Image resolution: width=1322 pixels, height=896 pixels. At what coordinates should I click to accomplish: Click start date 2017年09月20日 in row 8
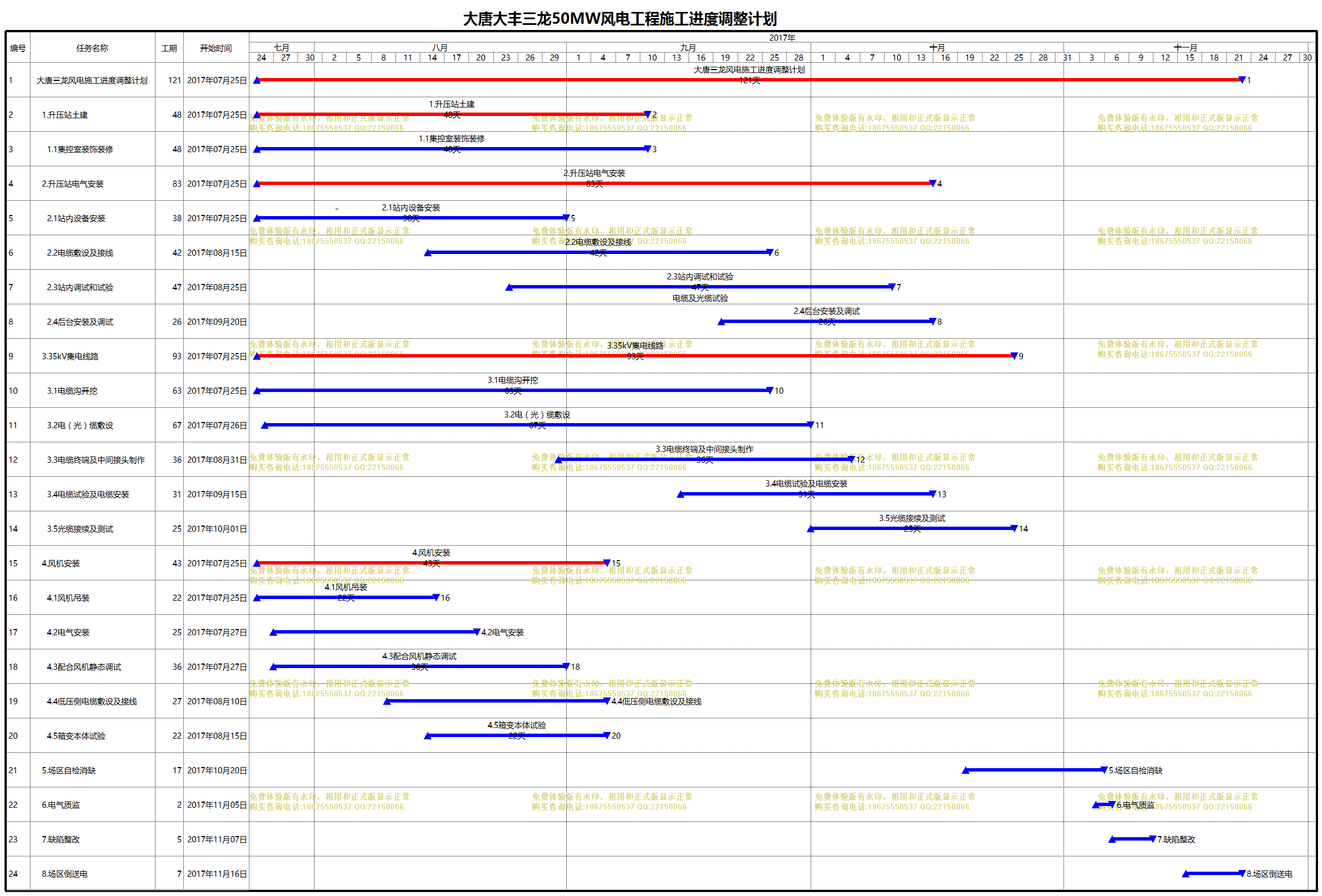[x=217, y=322]
